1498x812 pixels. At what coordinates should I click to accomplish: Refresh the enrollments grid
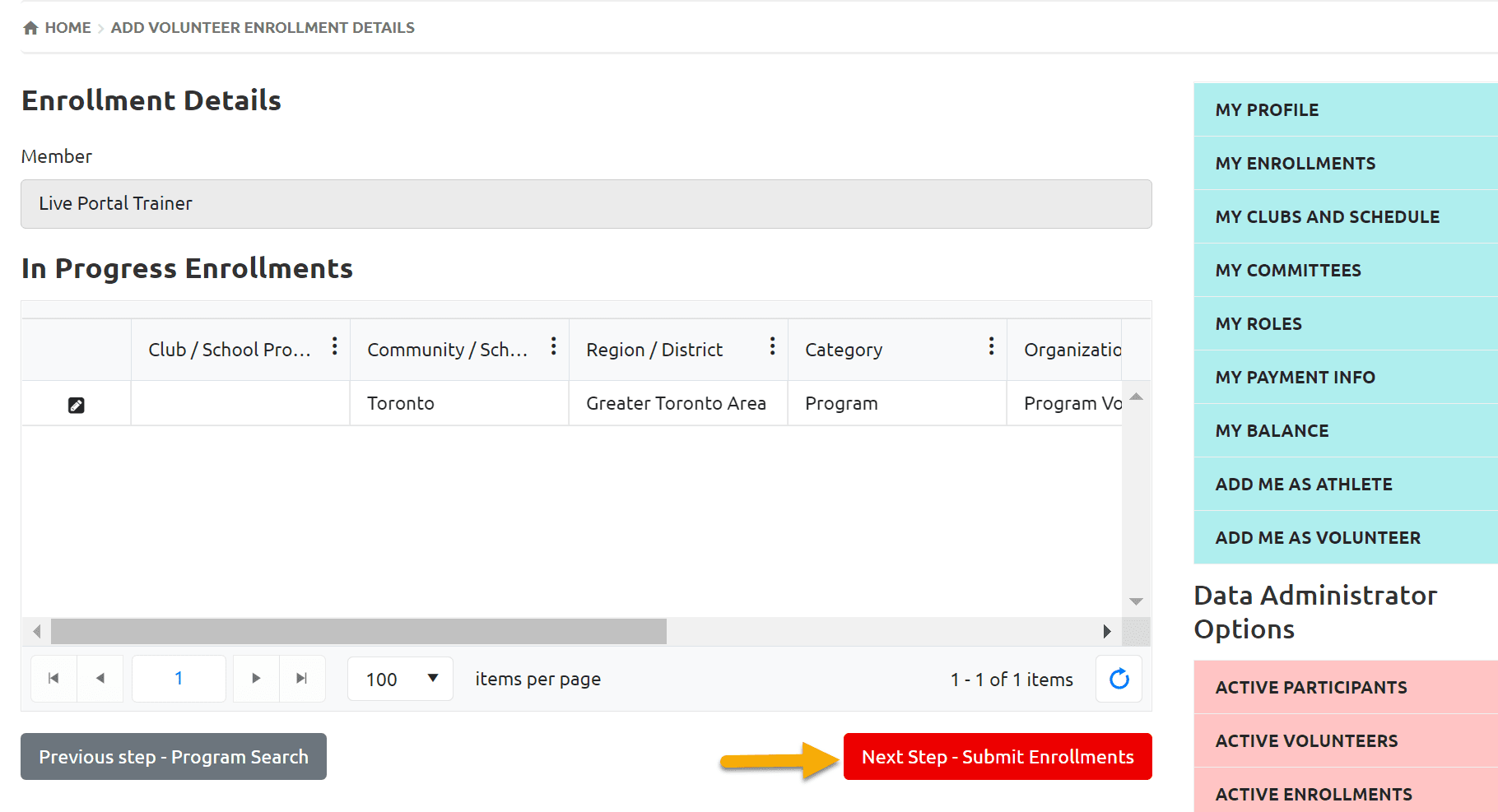click(1119, 679)
